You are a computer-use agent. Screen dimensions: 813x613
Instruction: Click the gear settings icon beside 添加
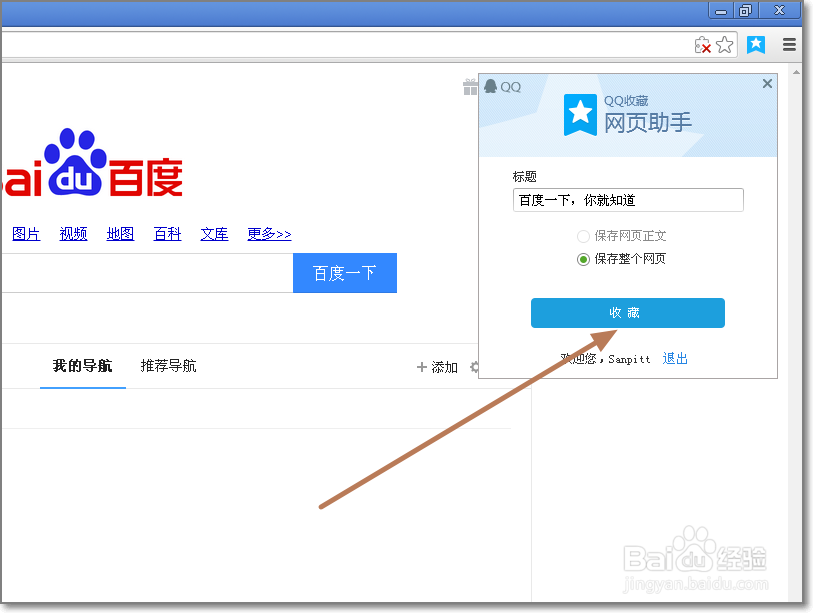point(474,367)
